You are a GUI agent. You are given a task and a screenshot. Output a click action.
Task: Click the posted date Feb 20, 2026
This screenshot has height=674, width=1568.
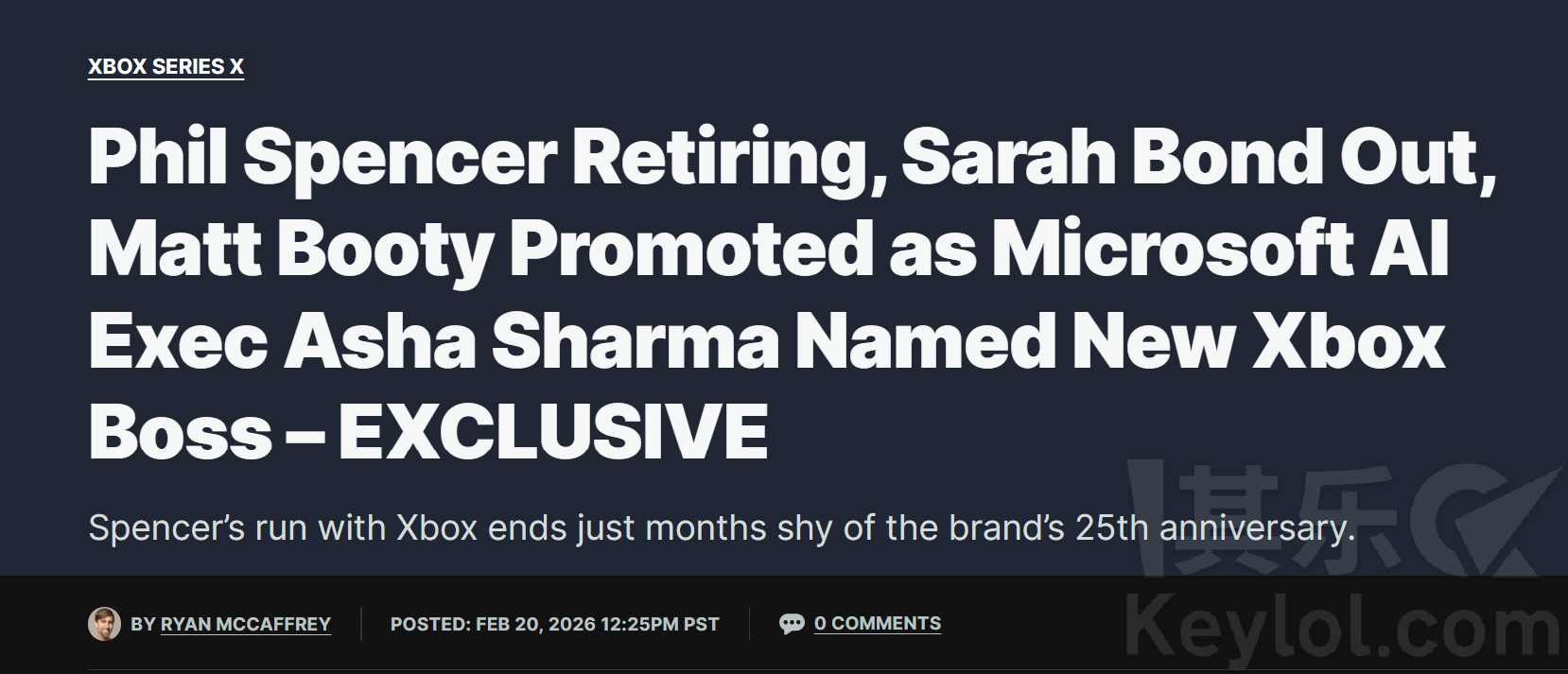point(535,624)
